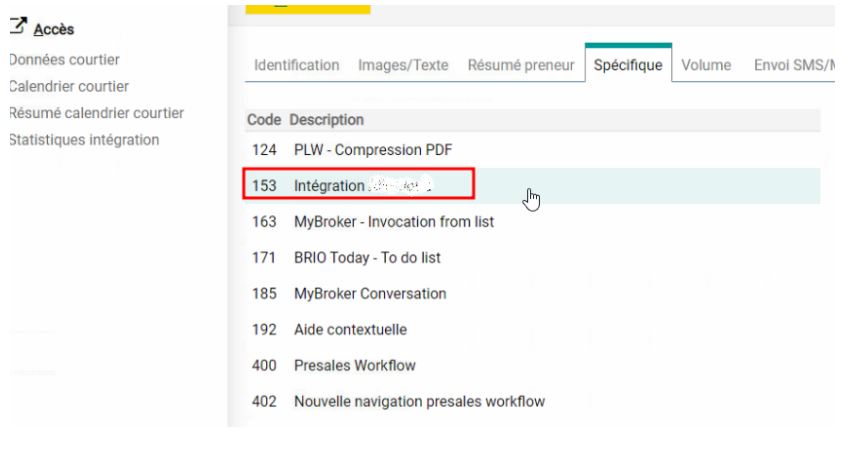Select Nouvelle navigation presales workflow row

click(418, 402)
